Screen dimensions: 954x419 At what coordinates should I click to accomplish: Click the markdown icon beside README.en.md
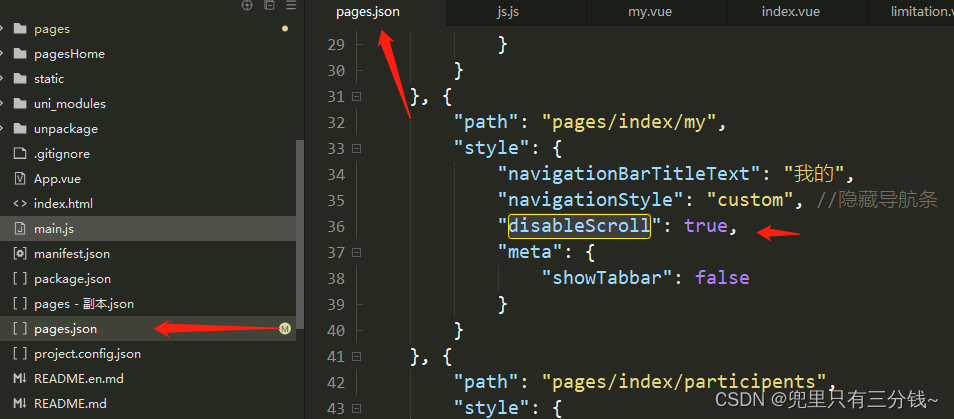pos(20,378)
